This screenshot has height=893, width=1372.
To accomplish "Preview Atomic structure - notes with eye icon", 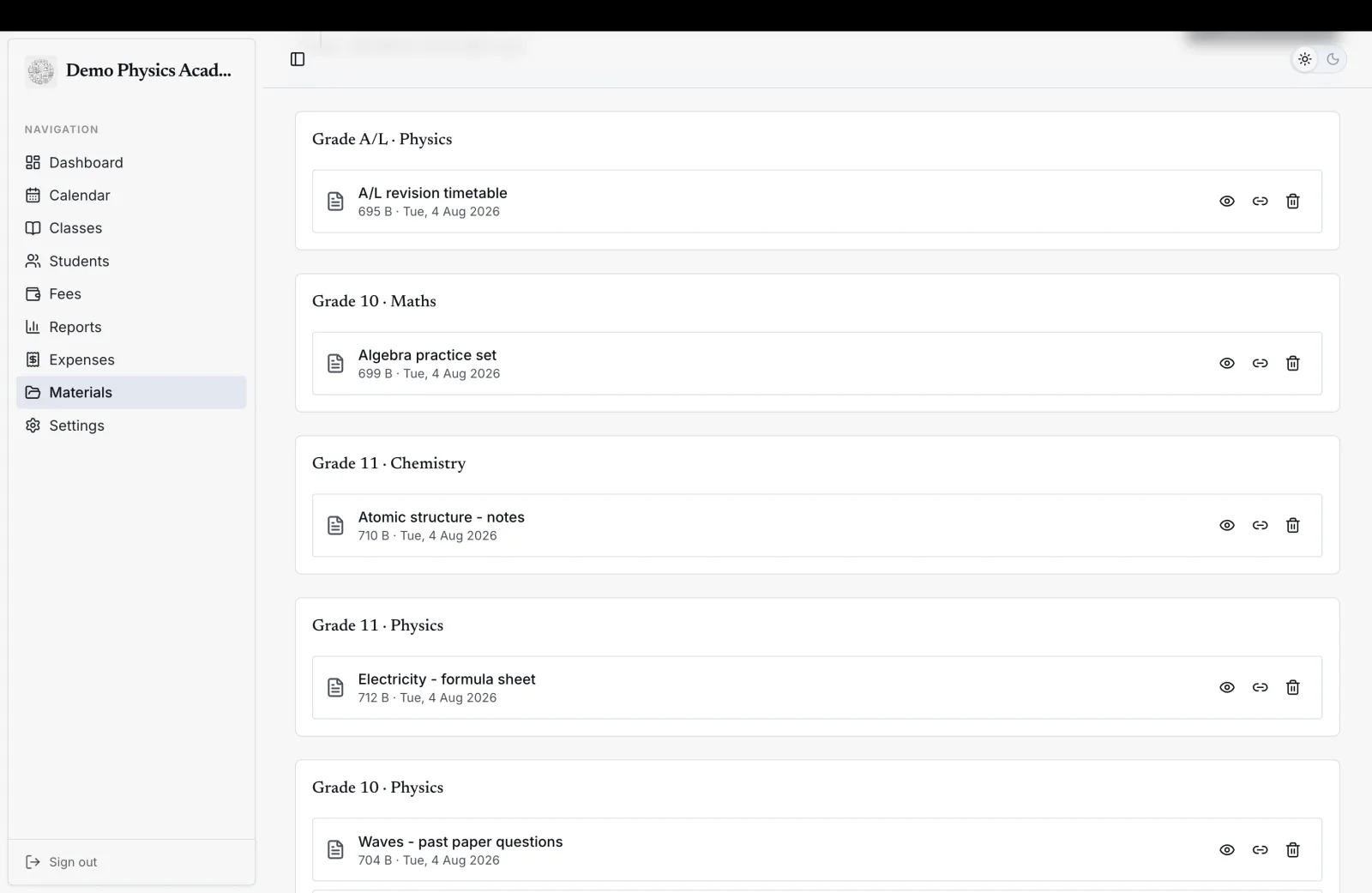I will (1227, 525).
